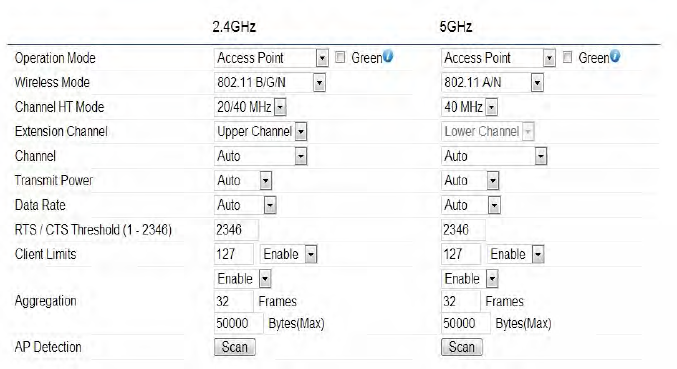
Task: Open the 5GHz Data Rate dropdown
Action: point(471,205)
